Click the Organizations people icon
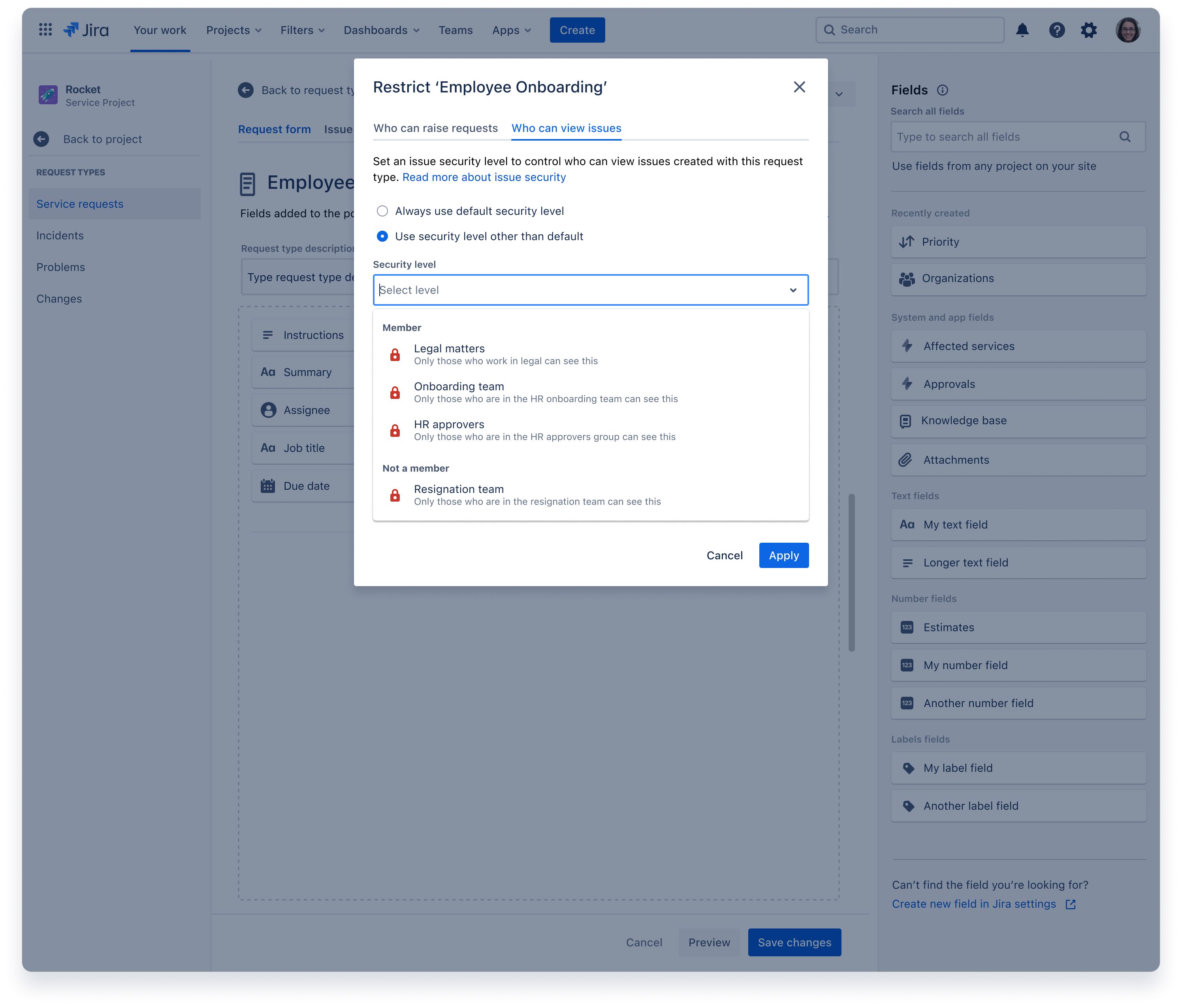The image size is (1182, 1008). coord(907,278)
